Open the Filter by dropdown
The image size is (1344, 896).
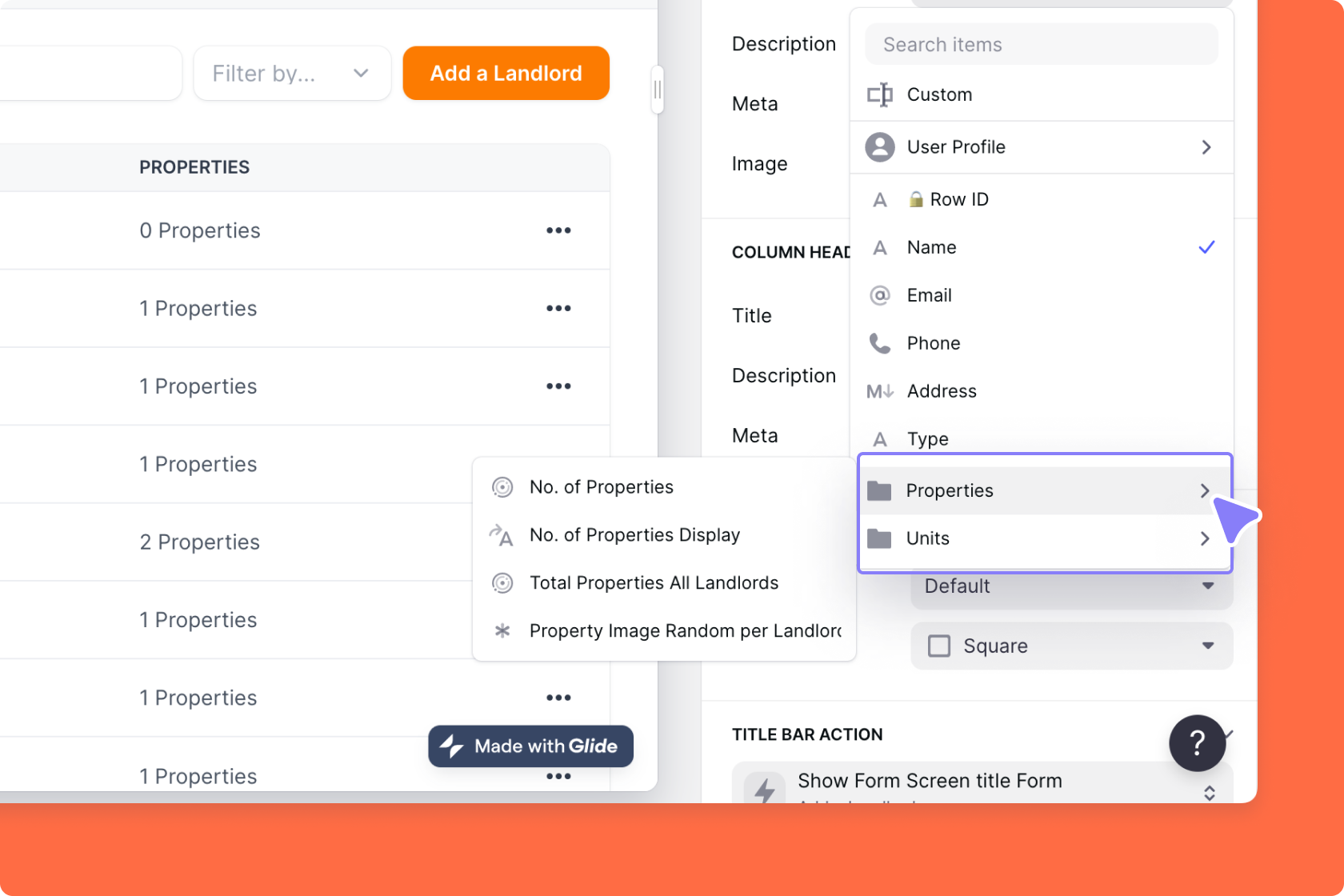292,74
